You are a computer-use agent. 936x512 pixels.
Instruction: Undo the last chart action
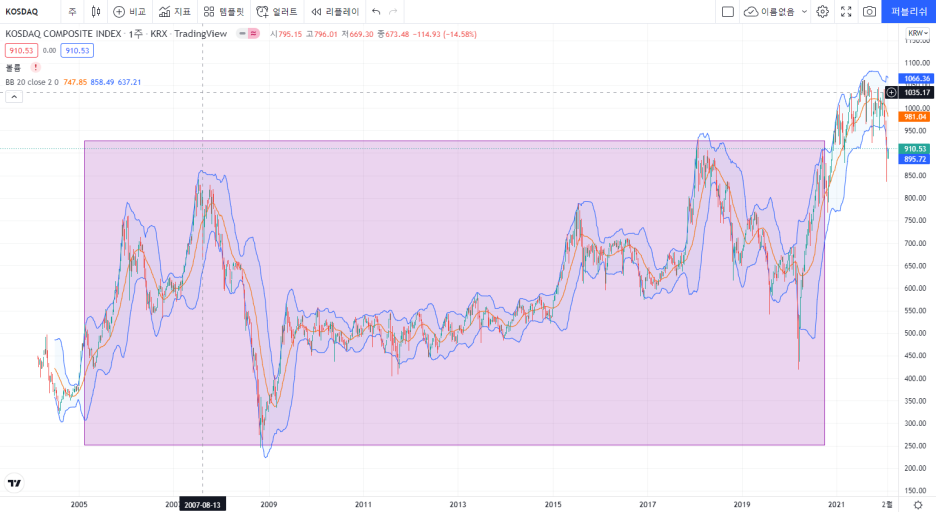[x=375, y=11]
